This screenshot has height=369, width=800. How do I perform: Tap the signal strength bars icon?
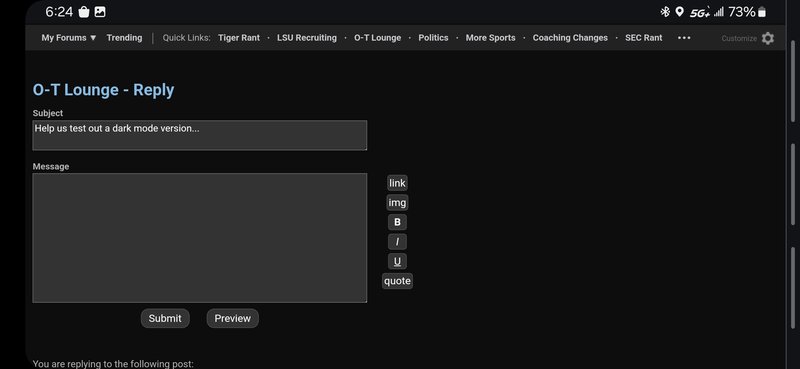[x=719, y=12]
